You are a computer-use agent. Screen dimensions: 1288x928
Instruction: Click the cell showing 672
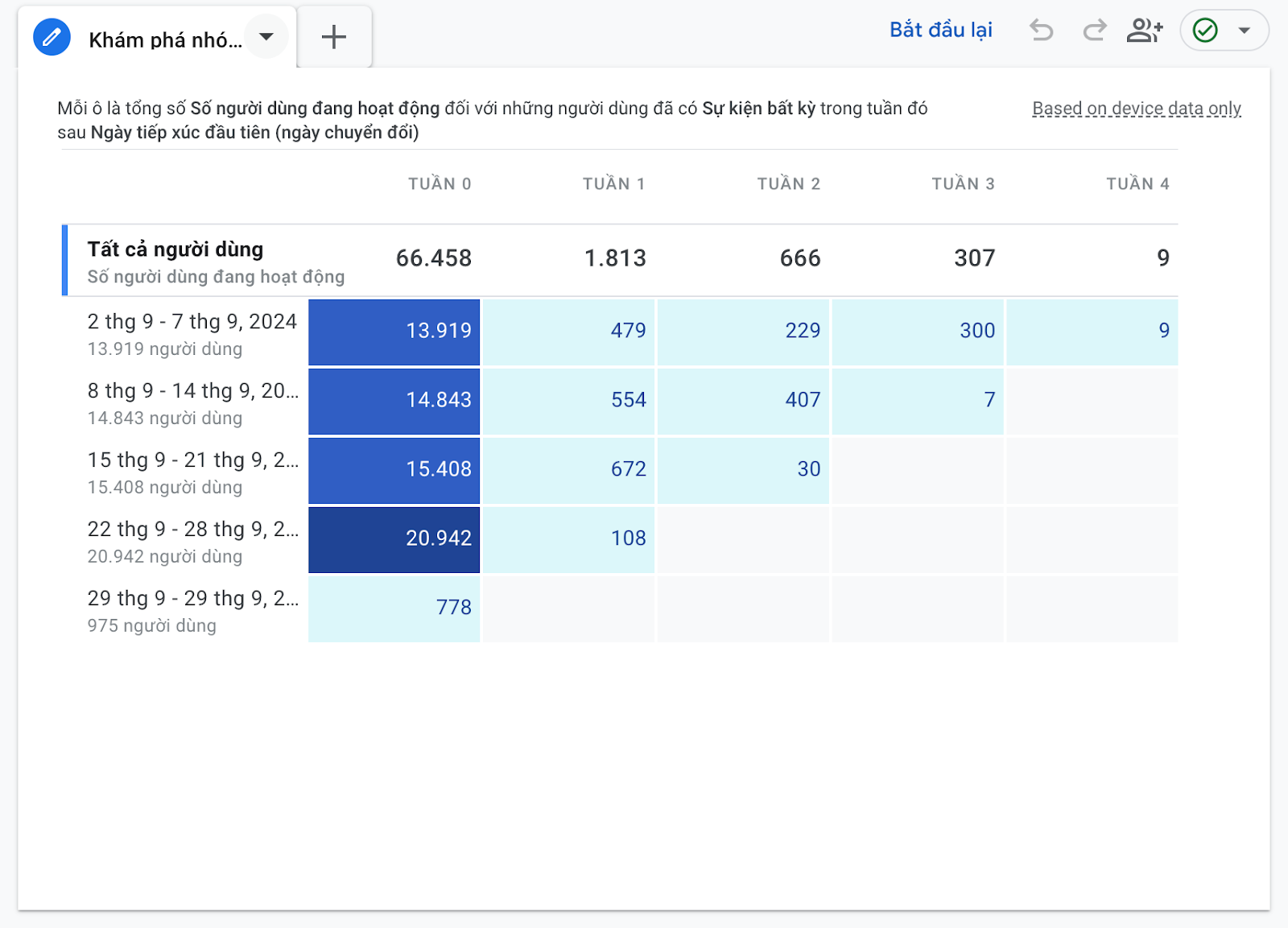(x=568, y=470)
